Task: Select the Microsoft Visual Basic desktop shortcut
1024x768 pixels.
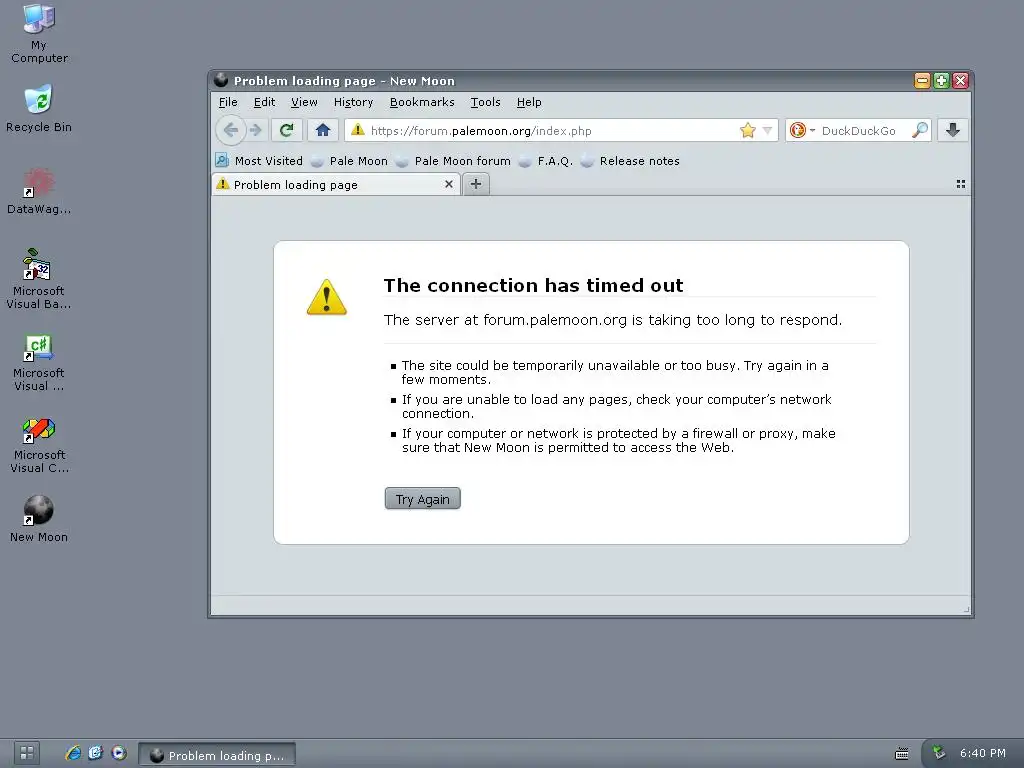Action: point(39,279)
